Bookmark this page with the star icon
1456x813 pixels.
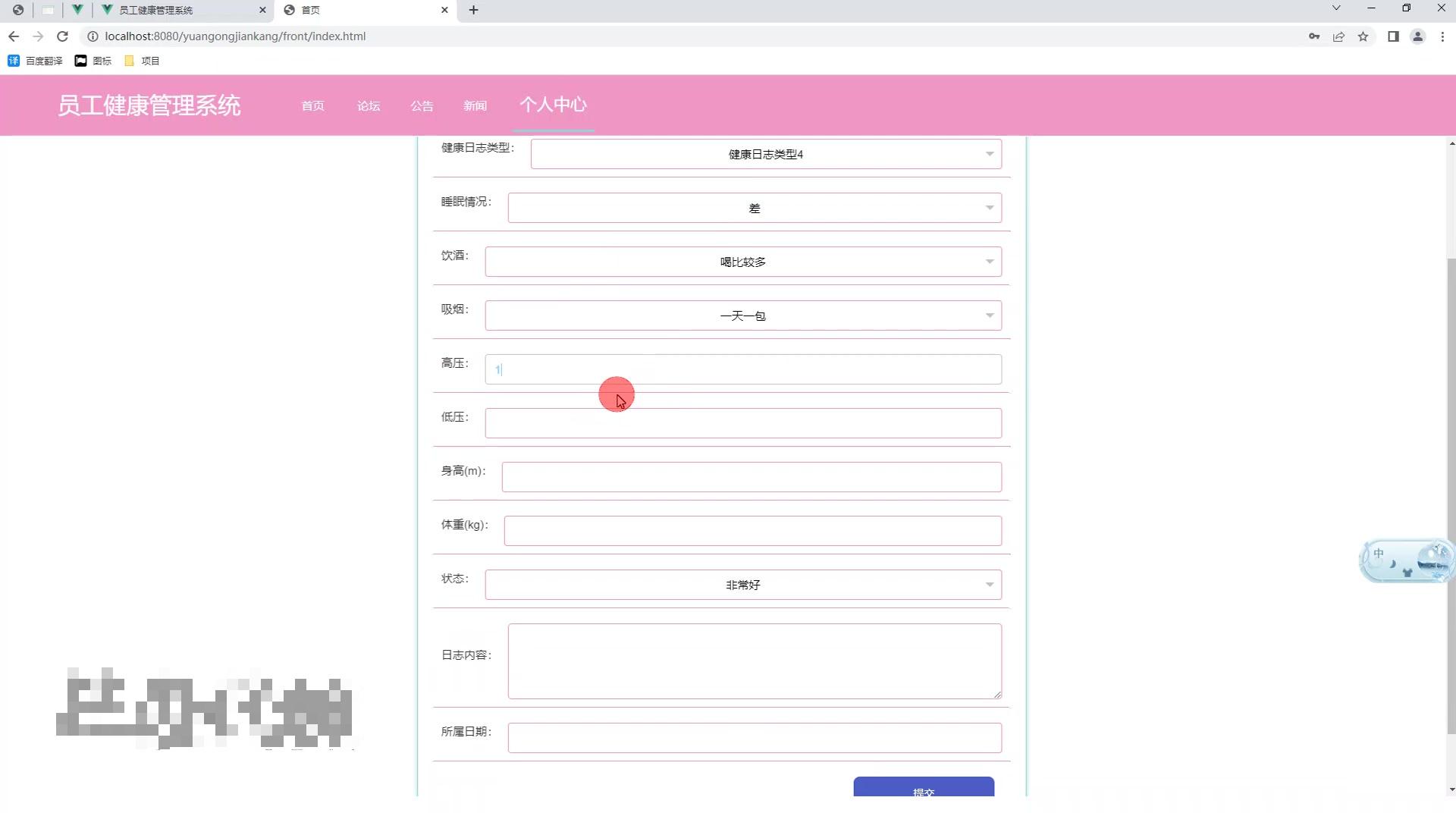[x=1364, y=36]
